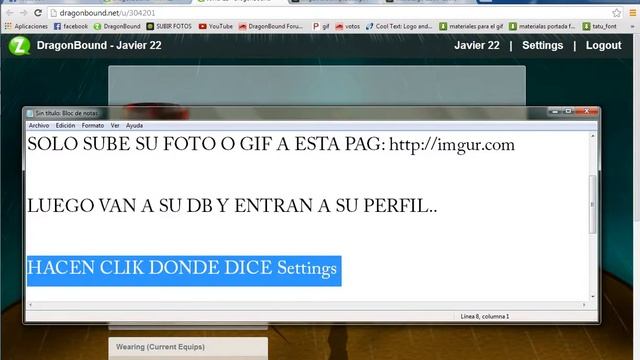The width and height of the screenshot is (640, 360).
Task: Open the Settings link in DragonBound header
Action: click(x=542, y=45)
